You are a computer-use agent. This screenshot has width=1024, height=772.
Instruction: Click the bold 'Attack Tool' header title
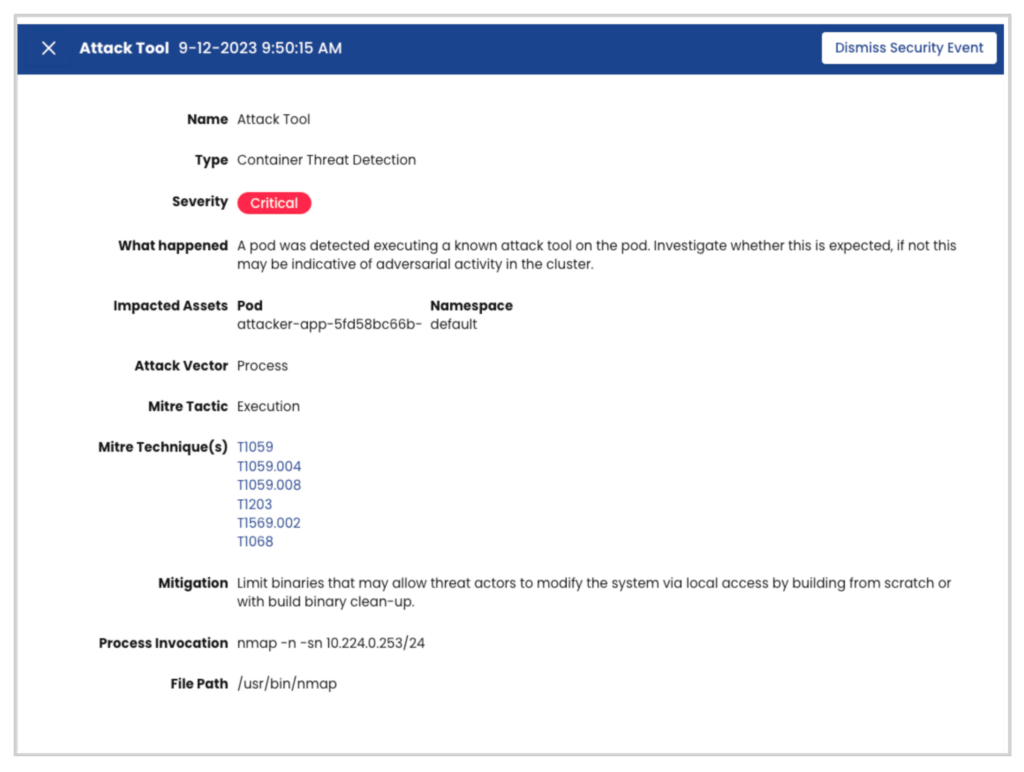click(x=124, y=48)
